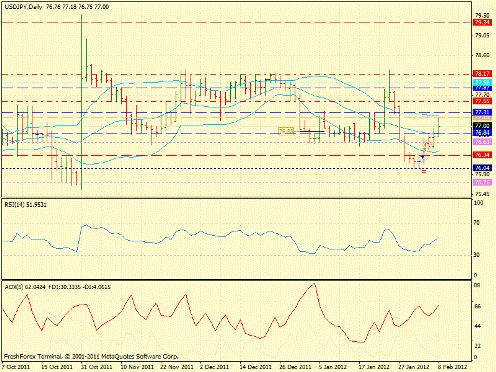Click the 22 value on ADX scale

pos(477,346)
